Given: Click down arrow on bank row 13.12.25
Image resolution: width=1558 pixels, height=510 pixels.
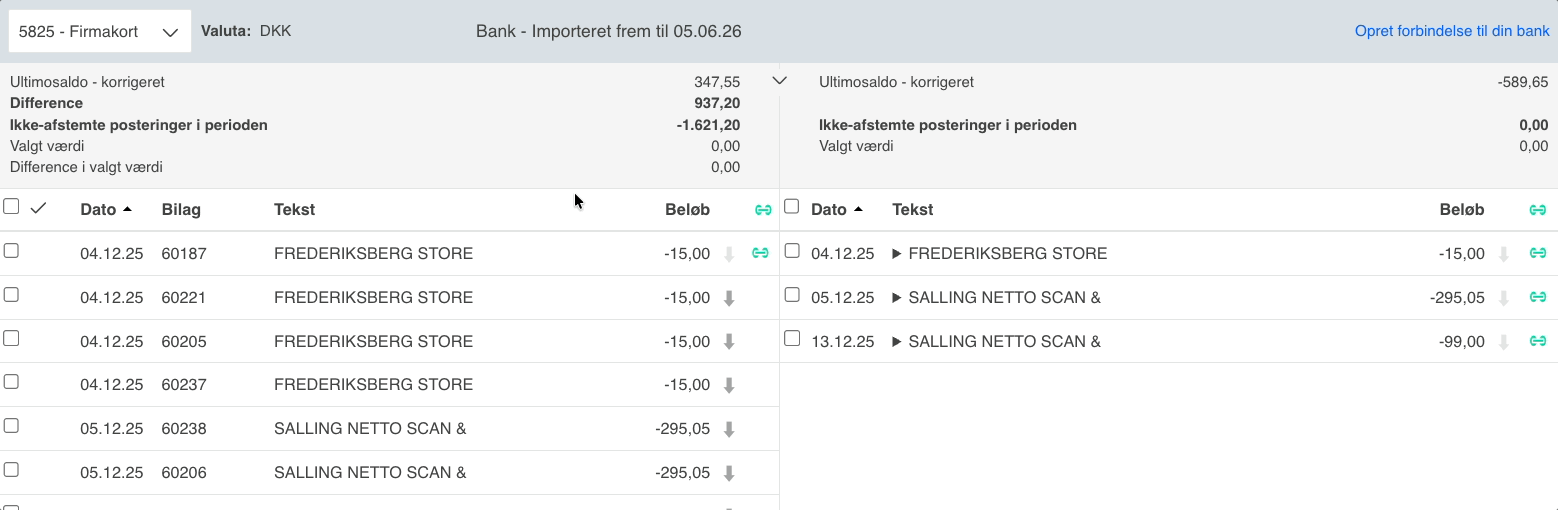Looking at the screenshot, I should pos(1503,342).
